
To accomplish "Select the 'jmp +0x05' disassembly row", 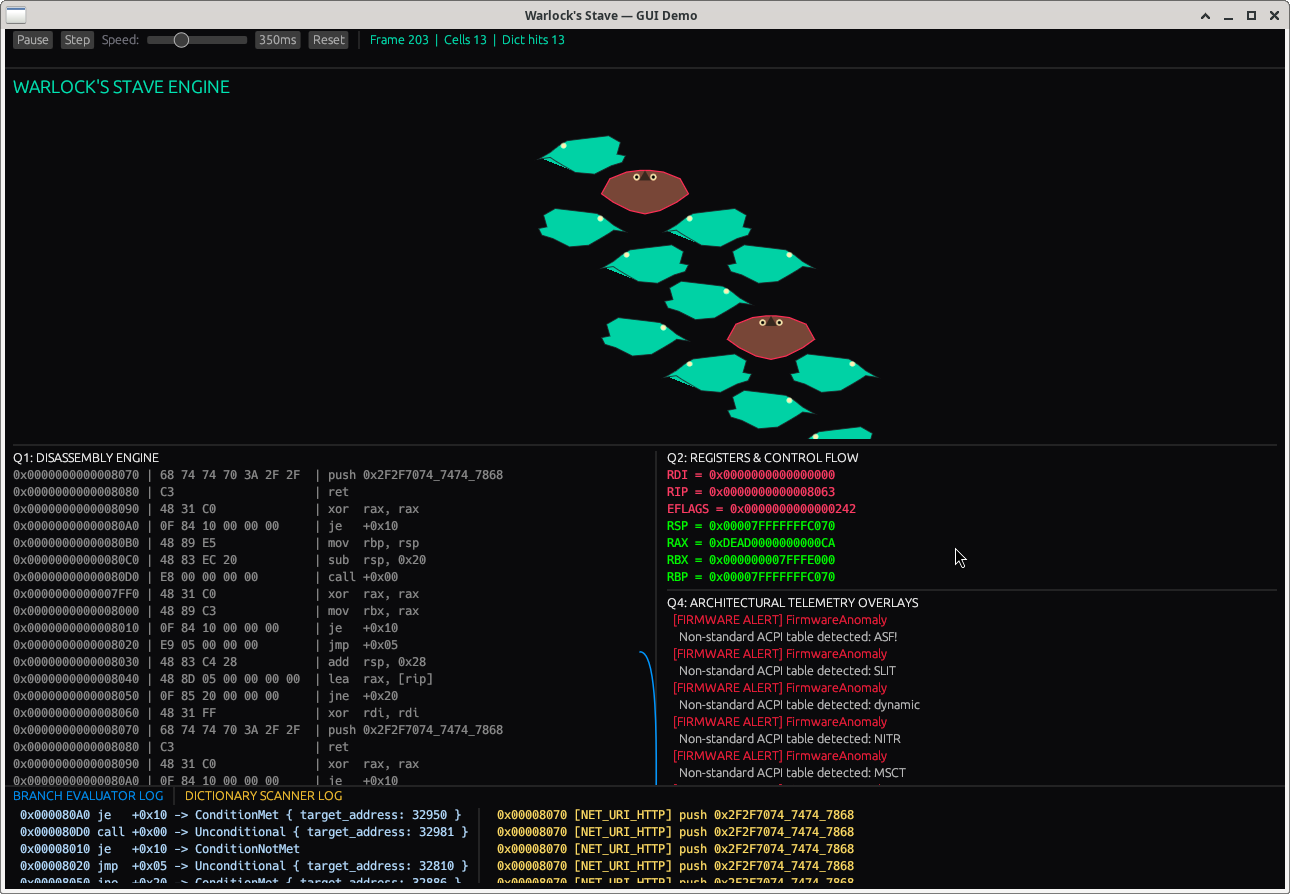I will pyautogui.click(x=206, y=645).
